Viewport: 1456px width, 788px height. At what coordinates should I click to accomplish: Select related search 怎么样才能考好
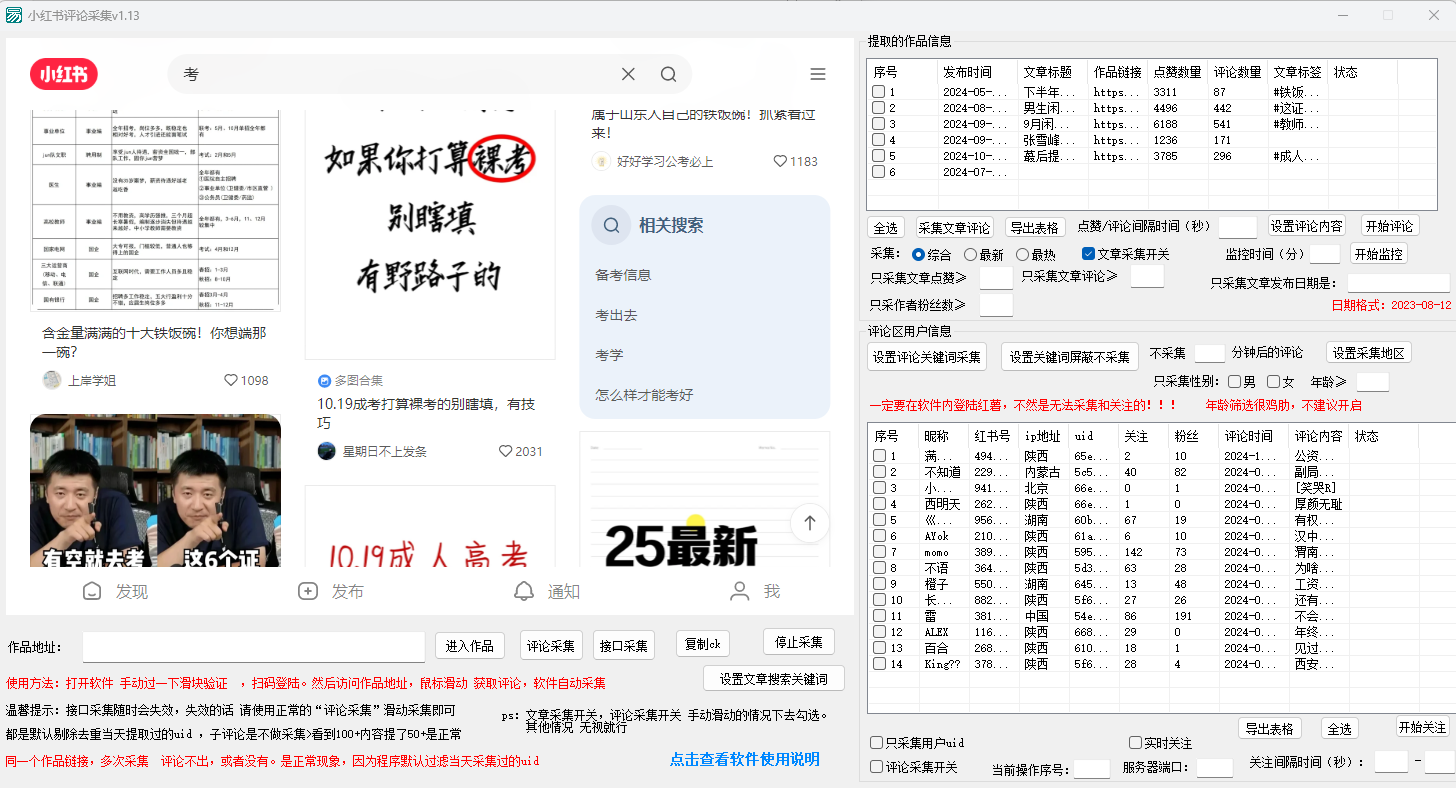click(644, 395)
